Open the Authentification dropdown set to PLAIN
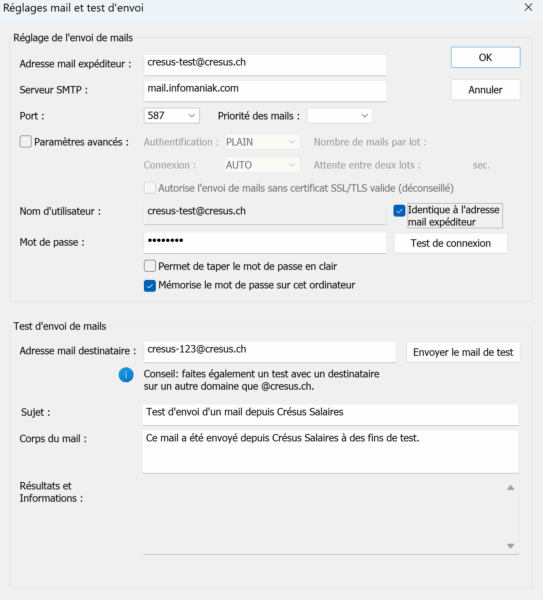The width and height of the screenshot is (543, 600). (262, 142)
